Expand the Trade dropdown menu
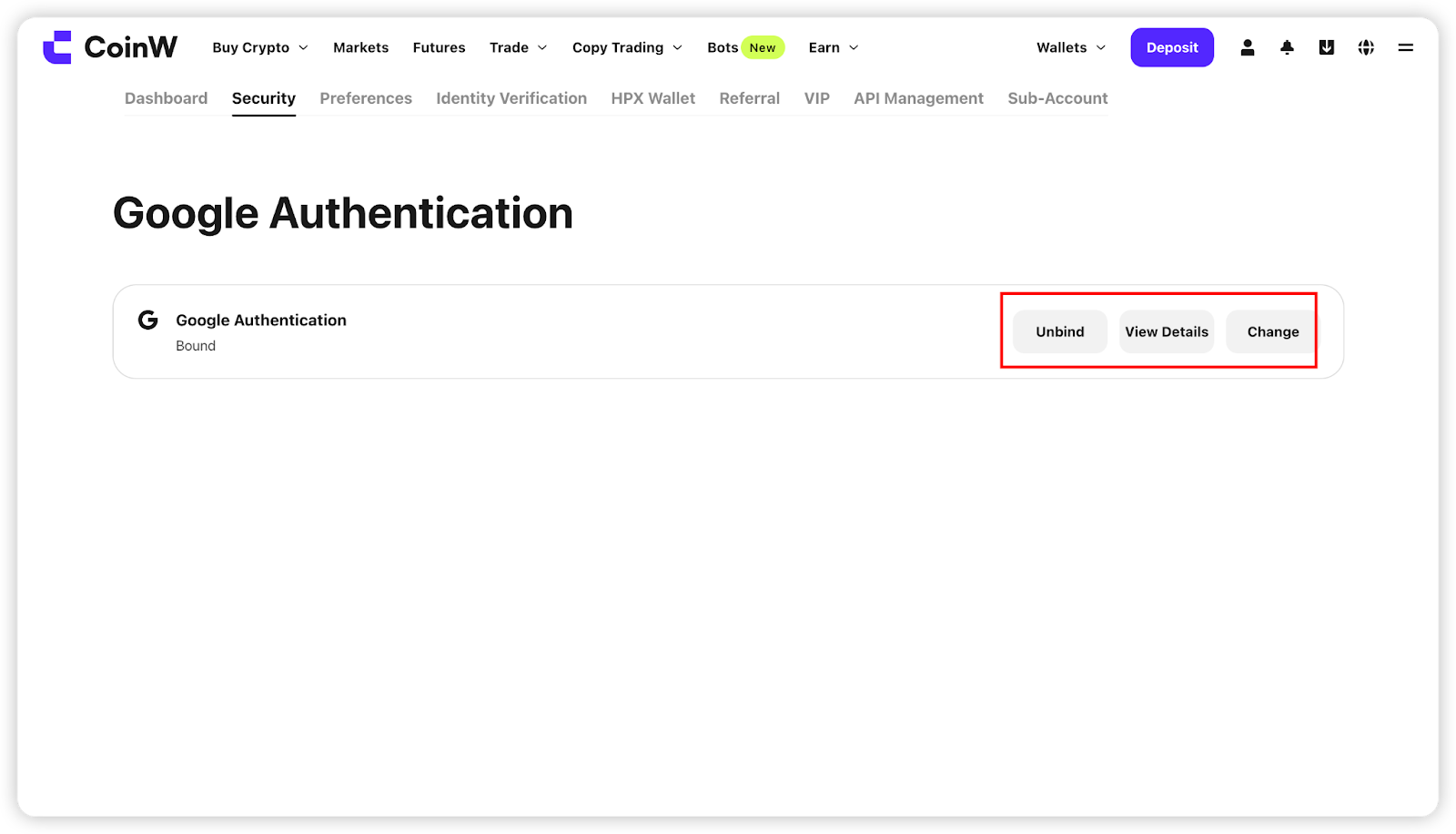Image resolution: width=1456 pixels, height=834 pixels. point(519,47)
